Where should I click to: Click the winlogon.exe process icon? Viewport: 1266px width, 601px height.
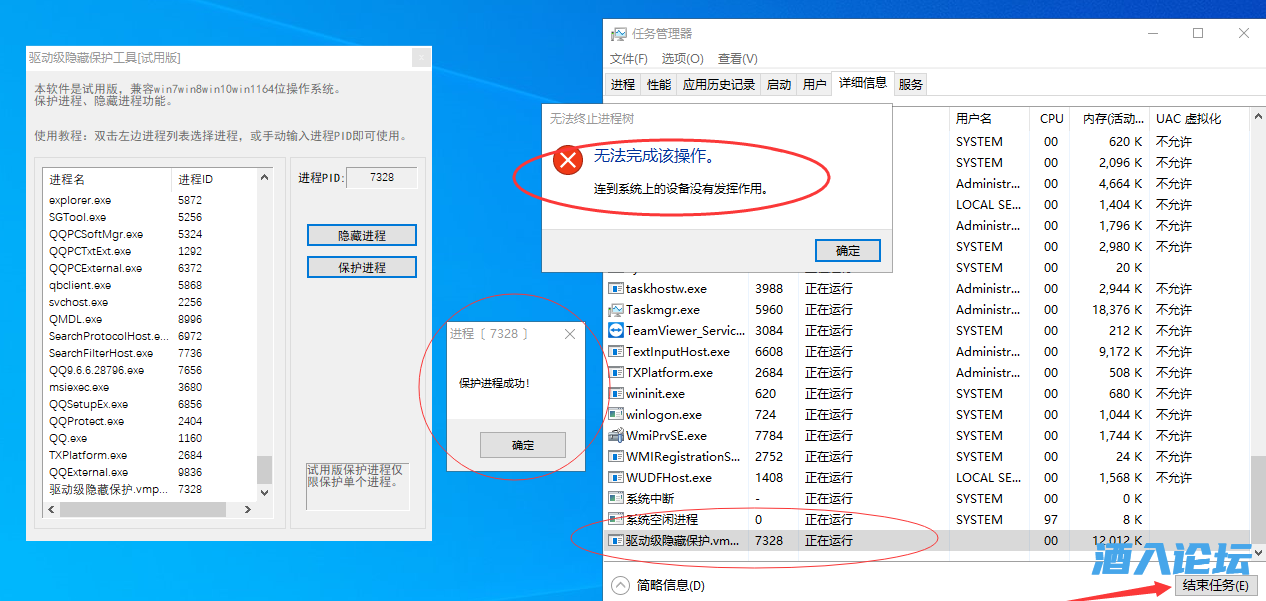616,415
